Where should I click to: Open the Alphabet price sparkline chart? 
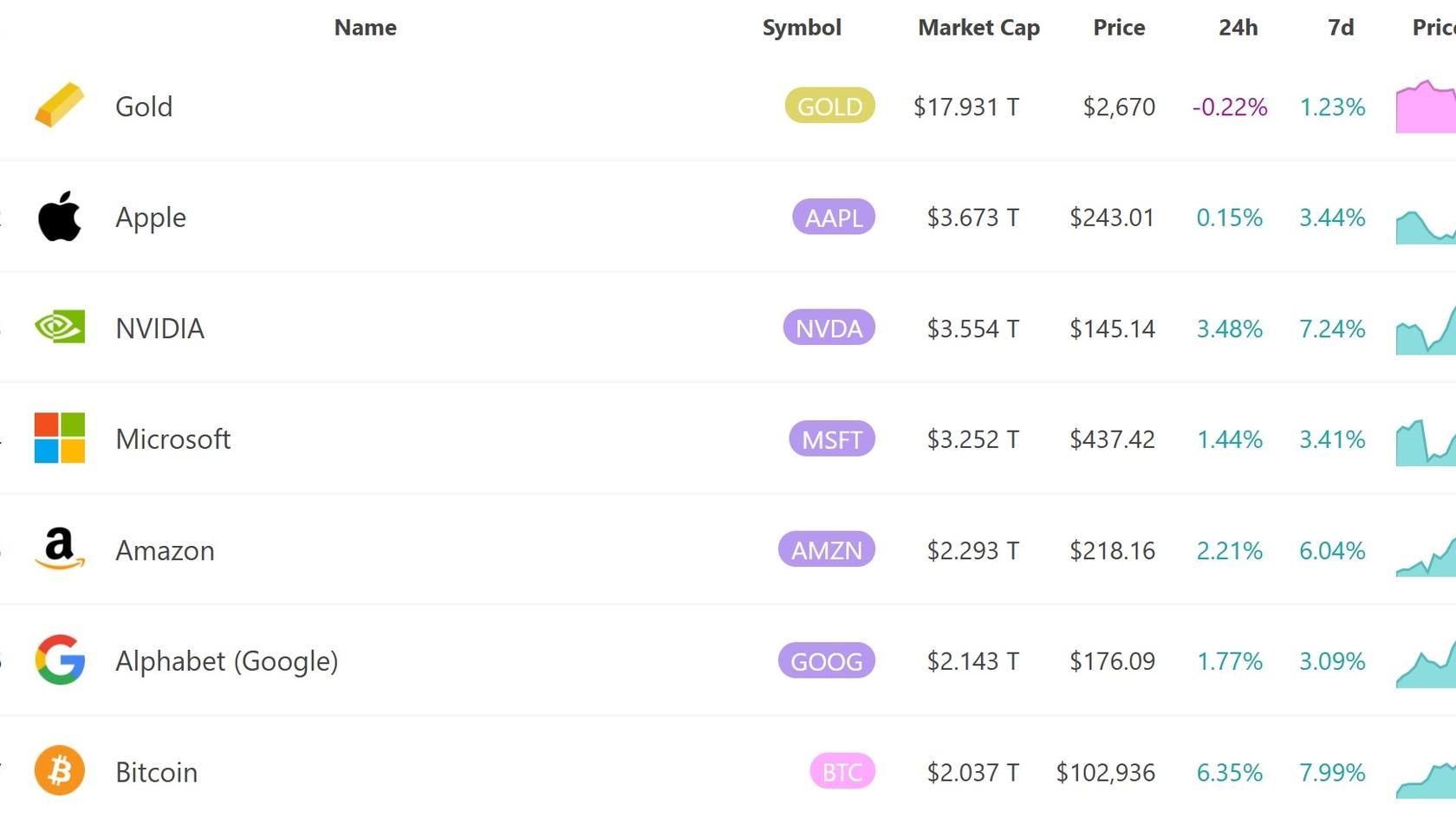tap(1426, 664)
